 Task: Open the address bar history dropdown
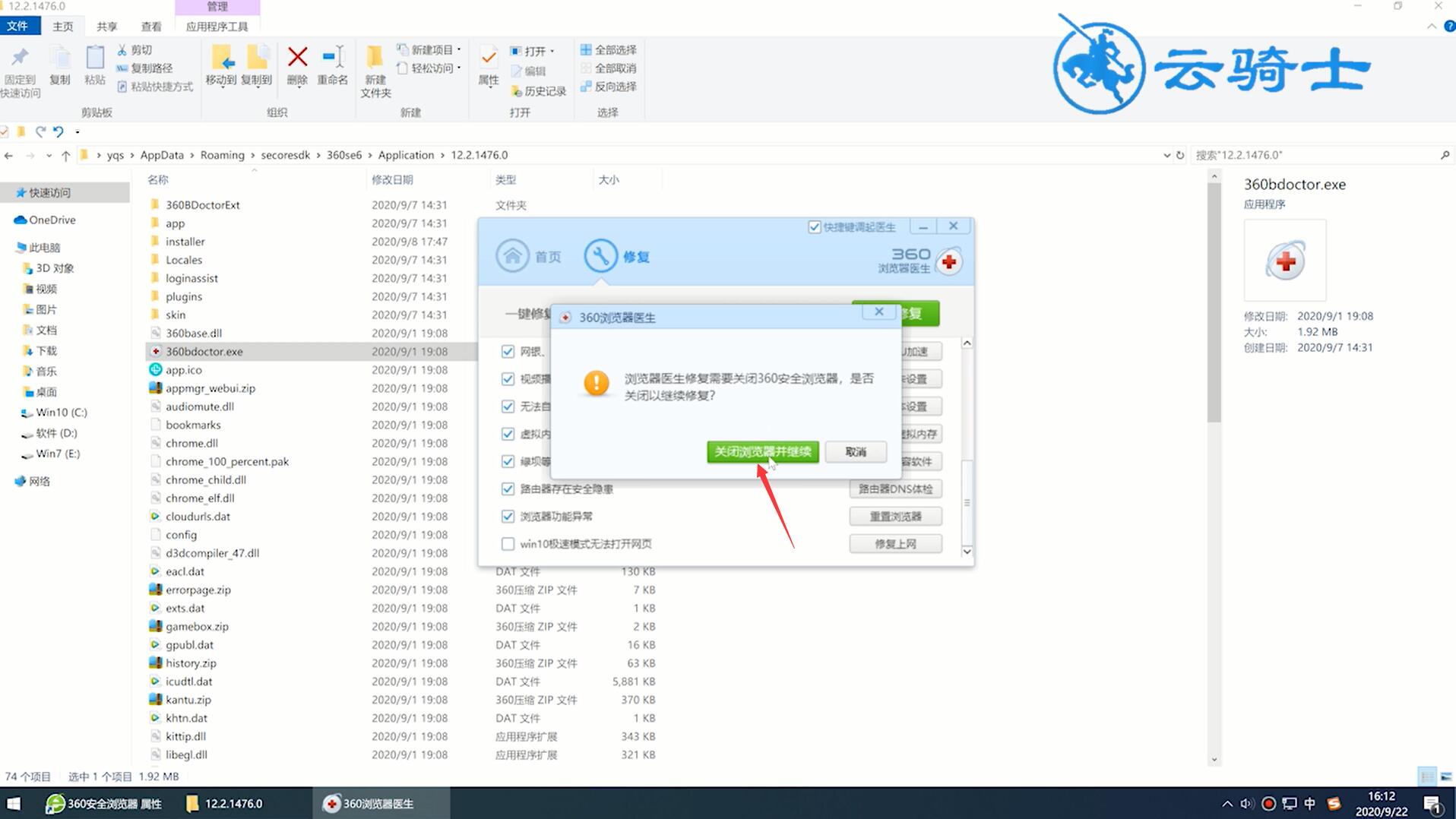point(1166,155)
